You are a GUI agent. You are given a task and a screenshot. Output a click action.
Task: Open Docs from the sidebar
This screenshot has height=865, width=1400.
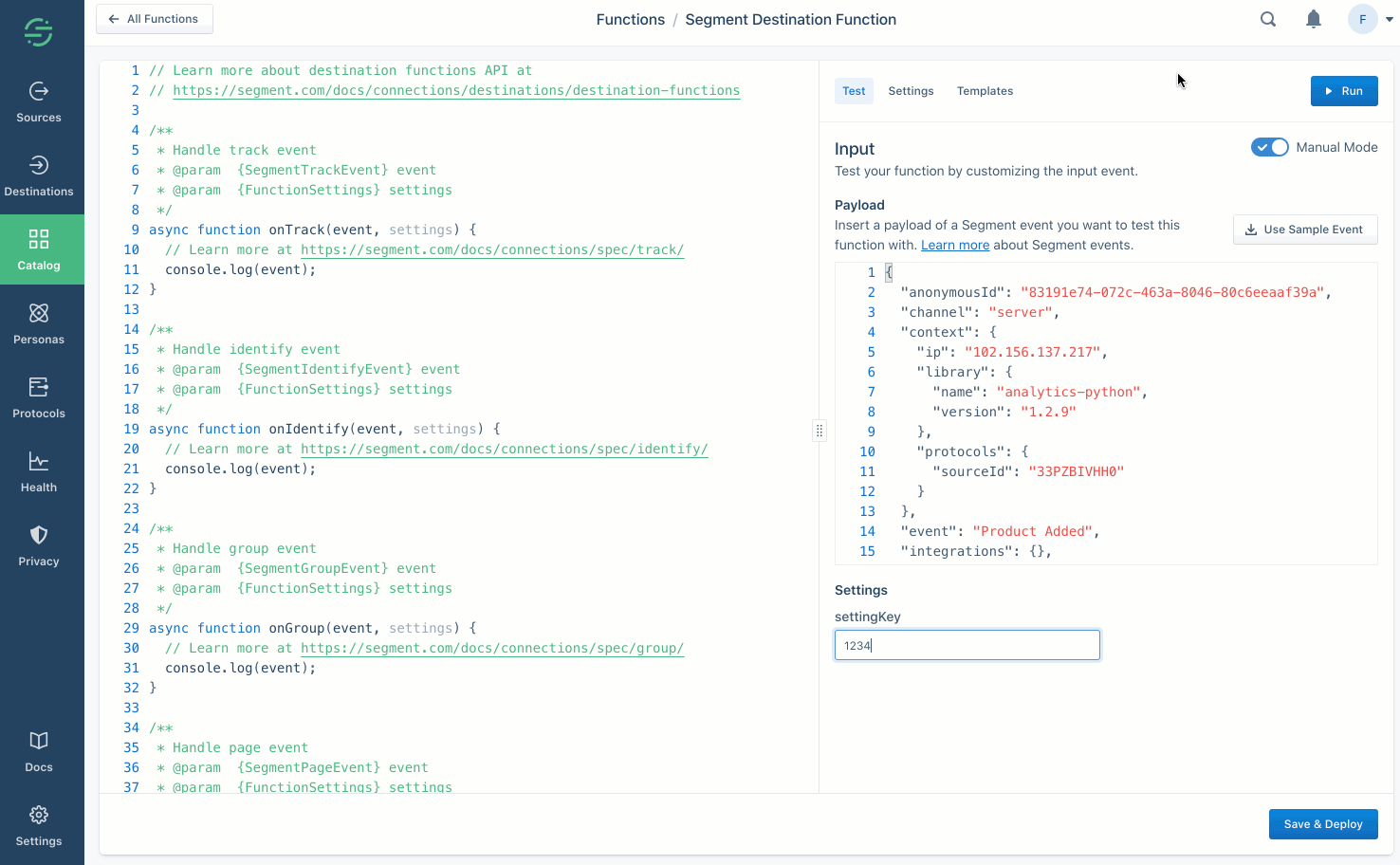pos(38,751)
